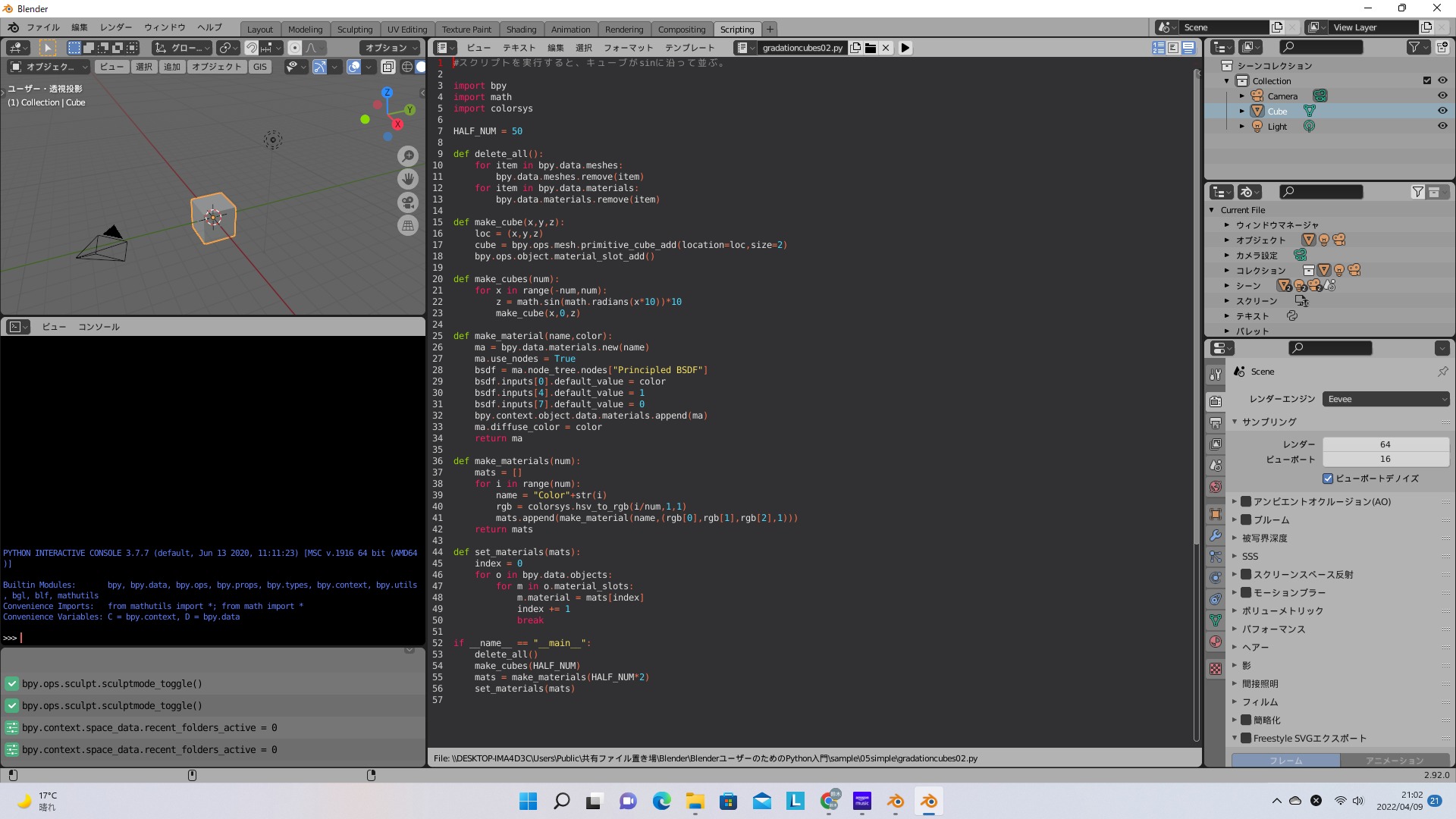
Task: Enable the Bloom checkbox
Action: (x=1246, y=519)
